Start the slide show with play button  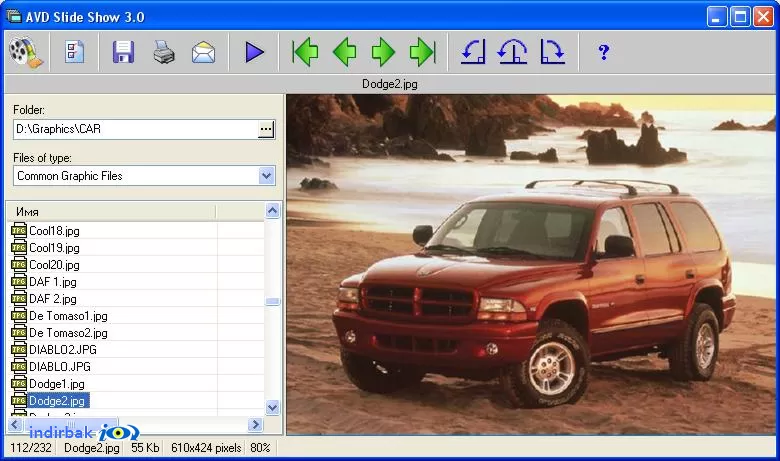tap(254, 52)
